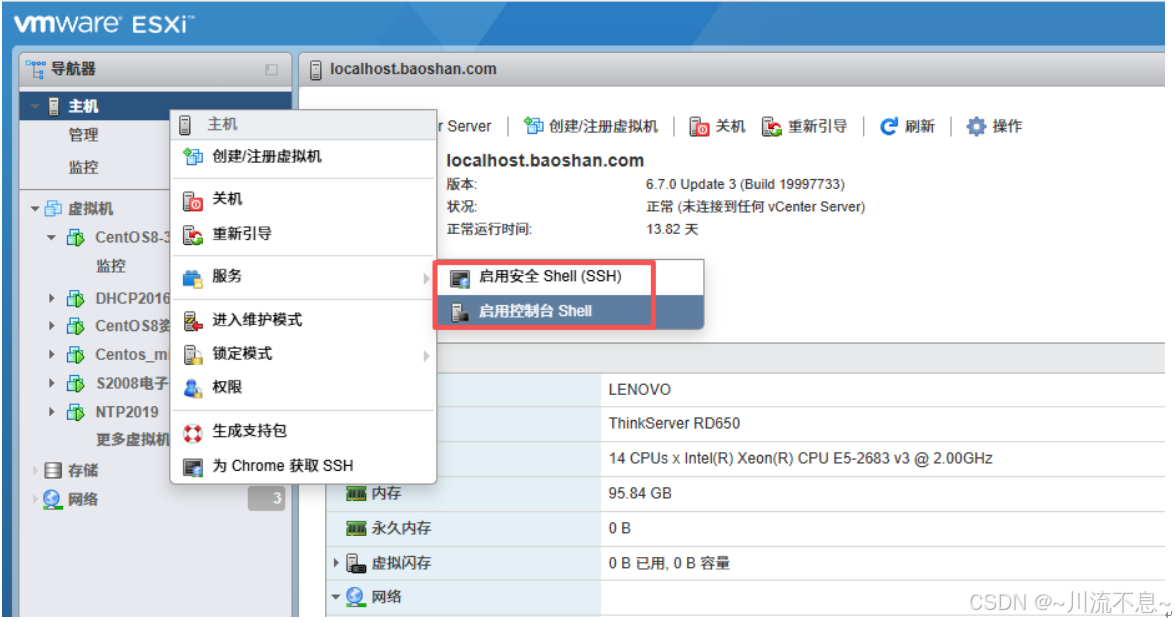The height and width of the screenshot is (622, 1175).
Task: Click the network count badge 3
Action: click(x=267, y=498)
